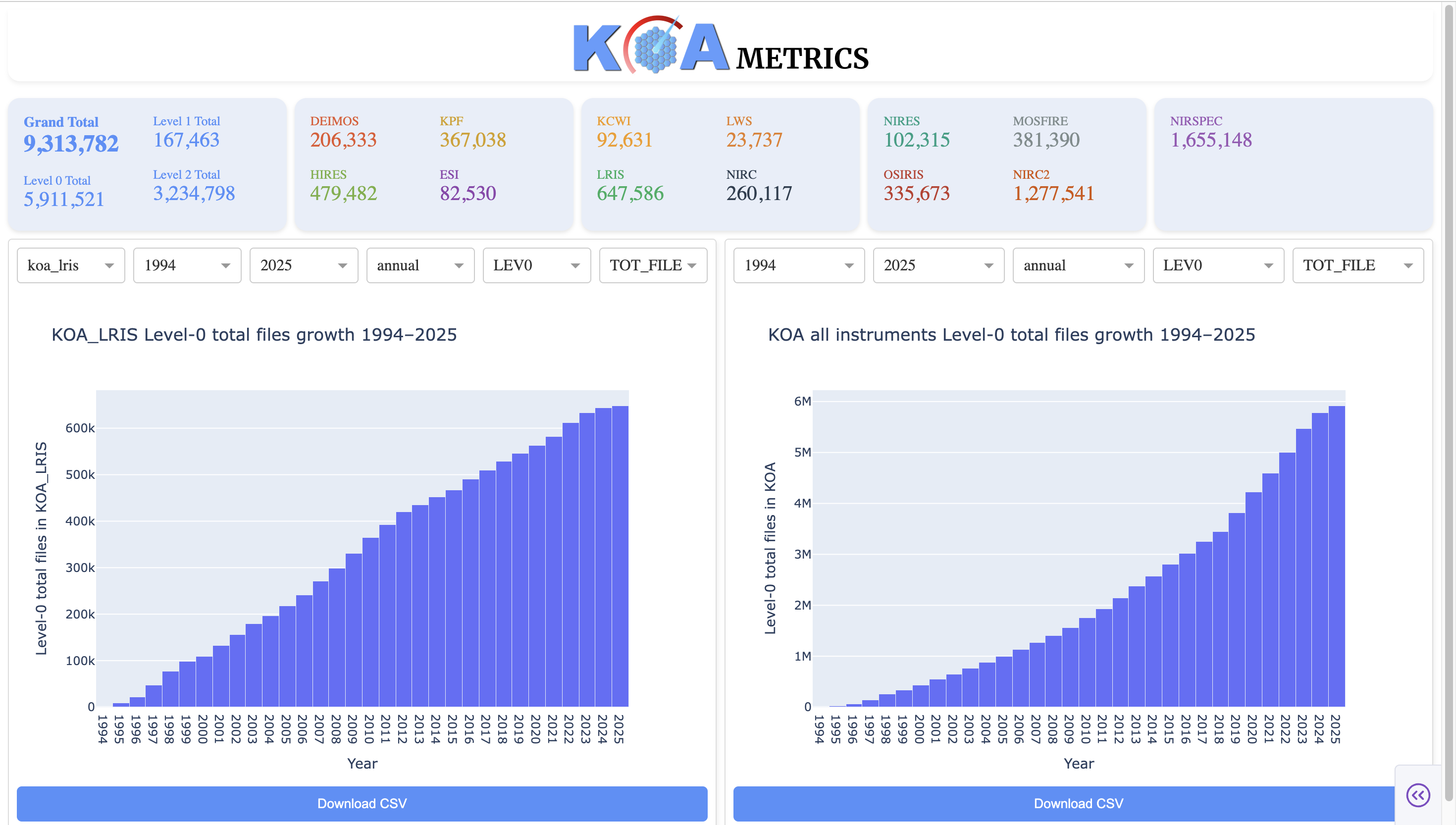Click the NIRSPEC count card
This screenshot has height=825, width=1456.
tap(1211, 140)
